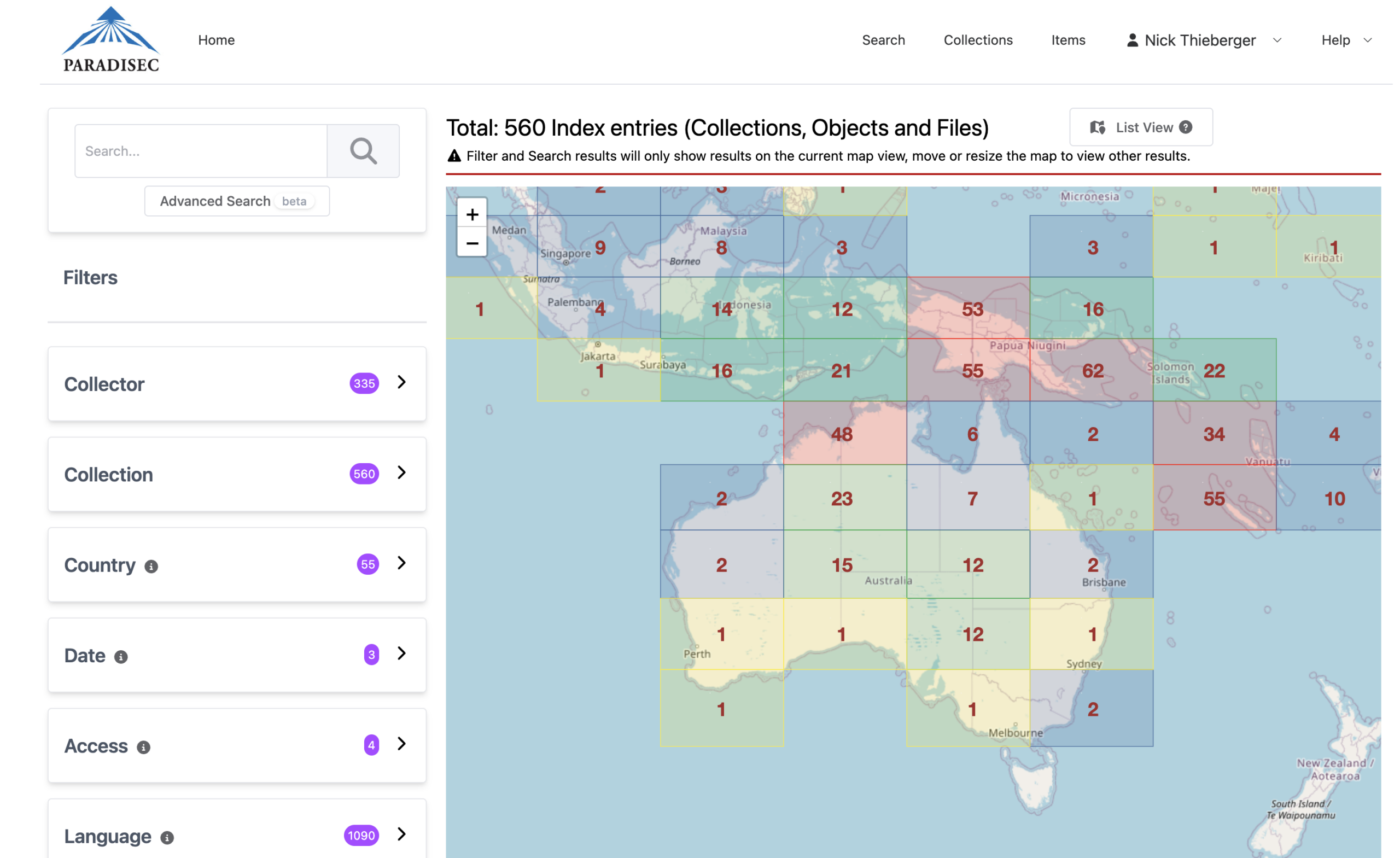Click the Access filter info icon

tap(143, 746)
